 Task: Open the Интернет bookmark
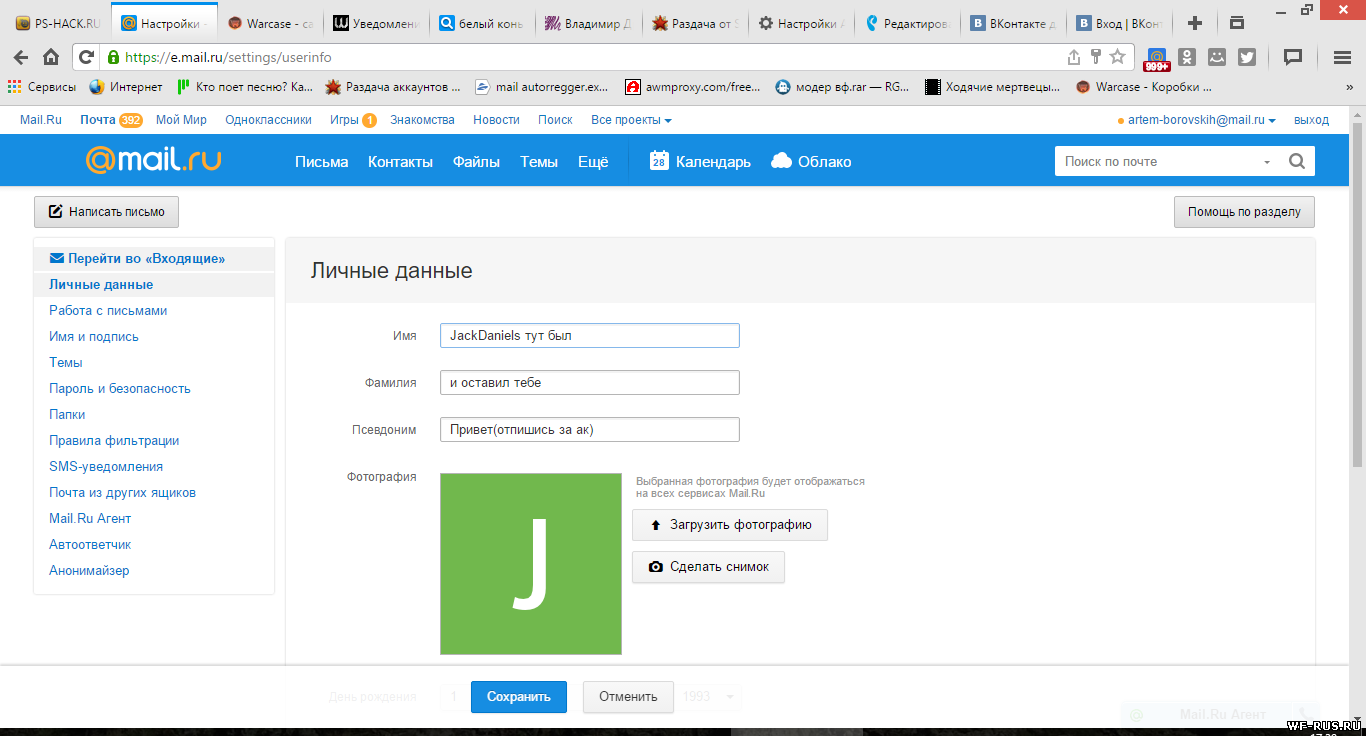(125, 87)
